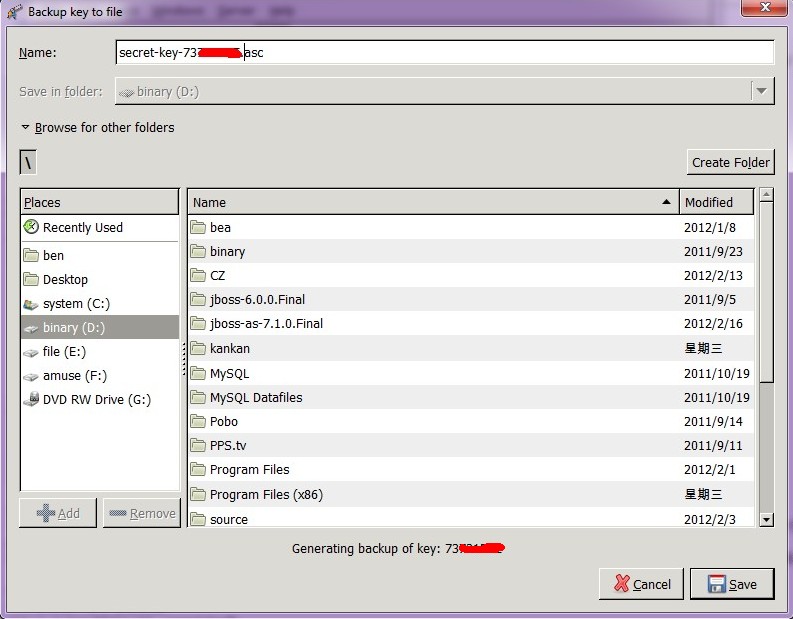Image resolution: width=793 pixels, height=619 pixels.
Task: Click the Remove bookmark button
Action: point(142,513)
